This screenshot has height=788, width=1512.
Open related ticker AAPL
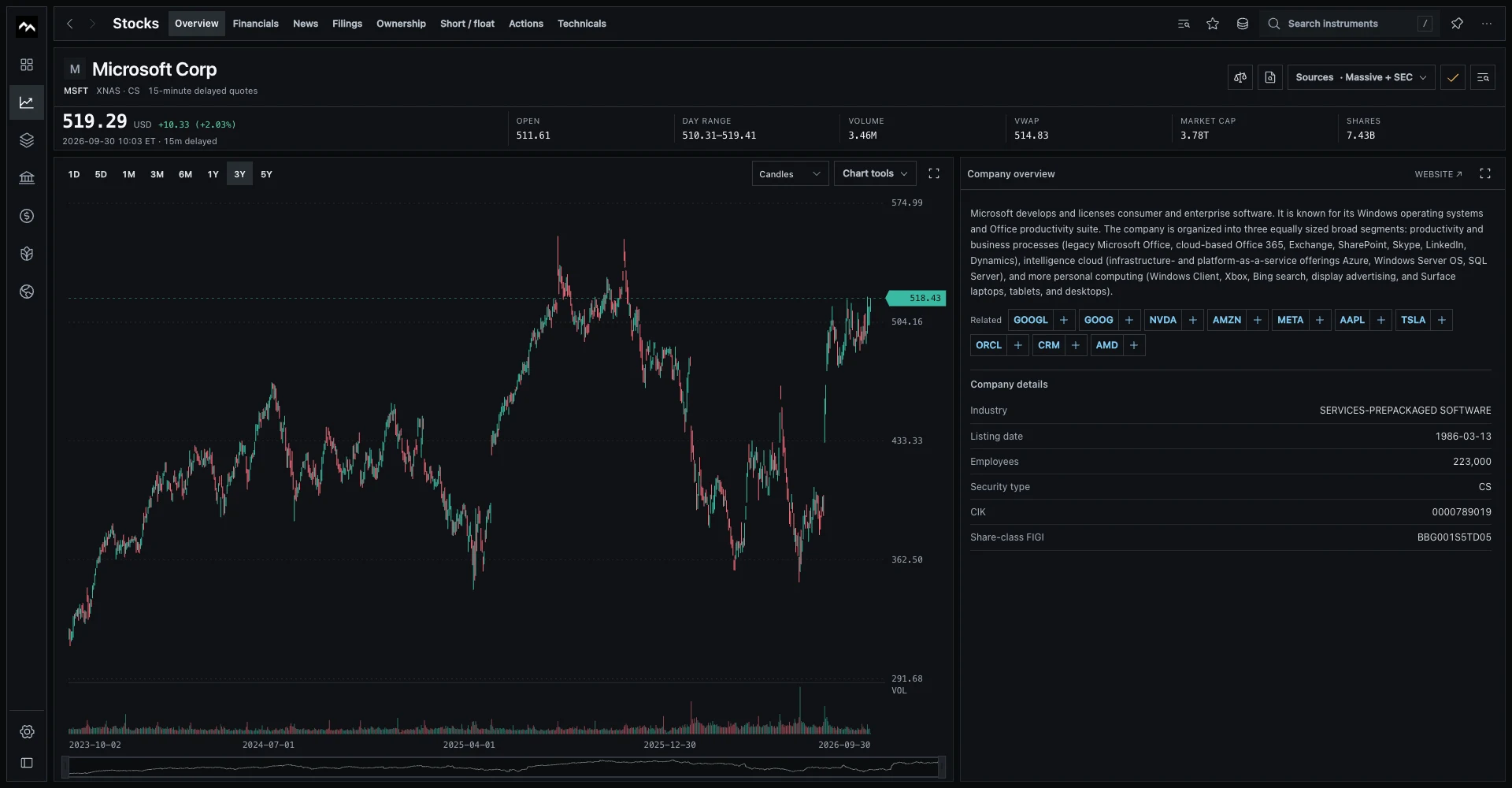click(1352, 320)
